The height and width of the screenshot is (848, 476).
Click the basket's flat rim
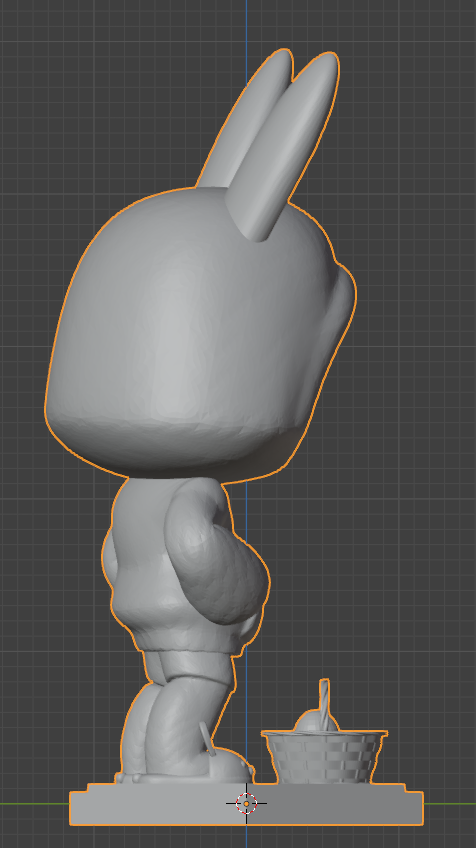324,734
